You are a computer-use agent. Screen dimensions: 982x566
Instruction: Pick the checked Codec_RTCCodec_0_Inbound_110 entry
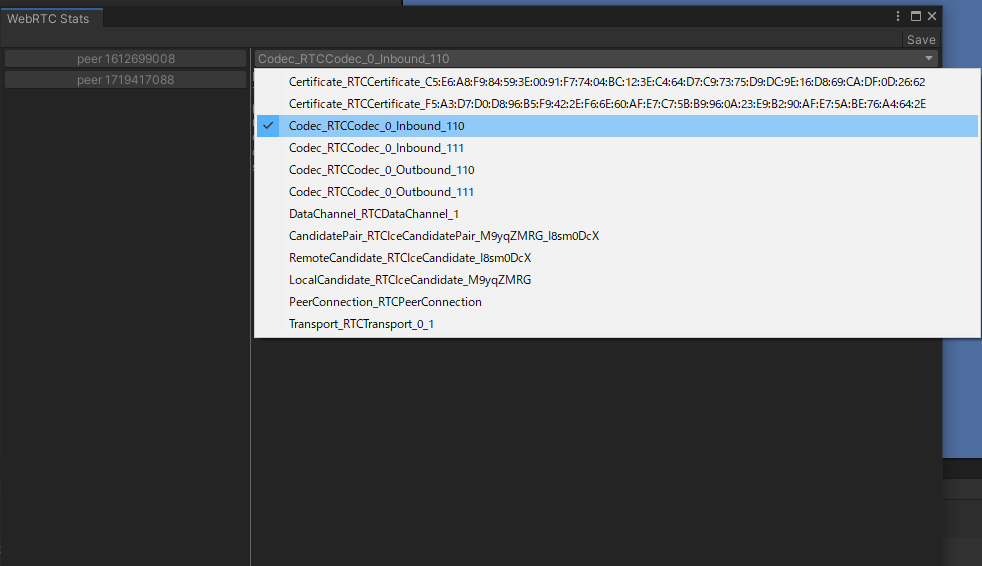(x=376, y=126)
